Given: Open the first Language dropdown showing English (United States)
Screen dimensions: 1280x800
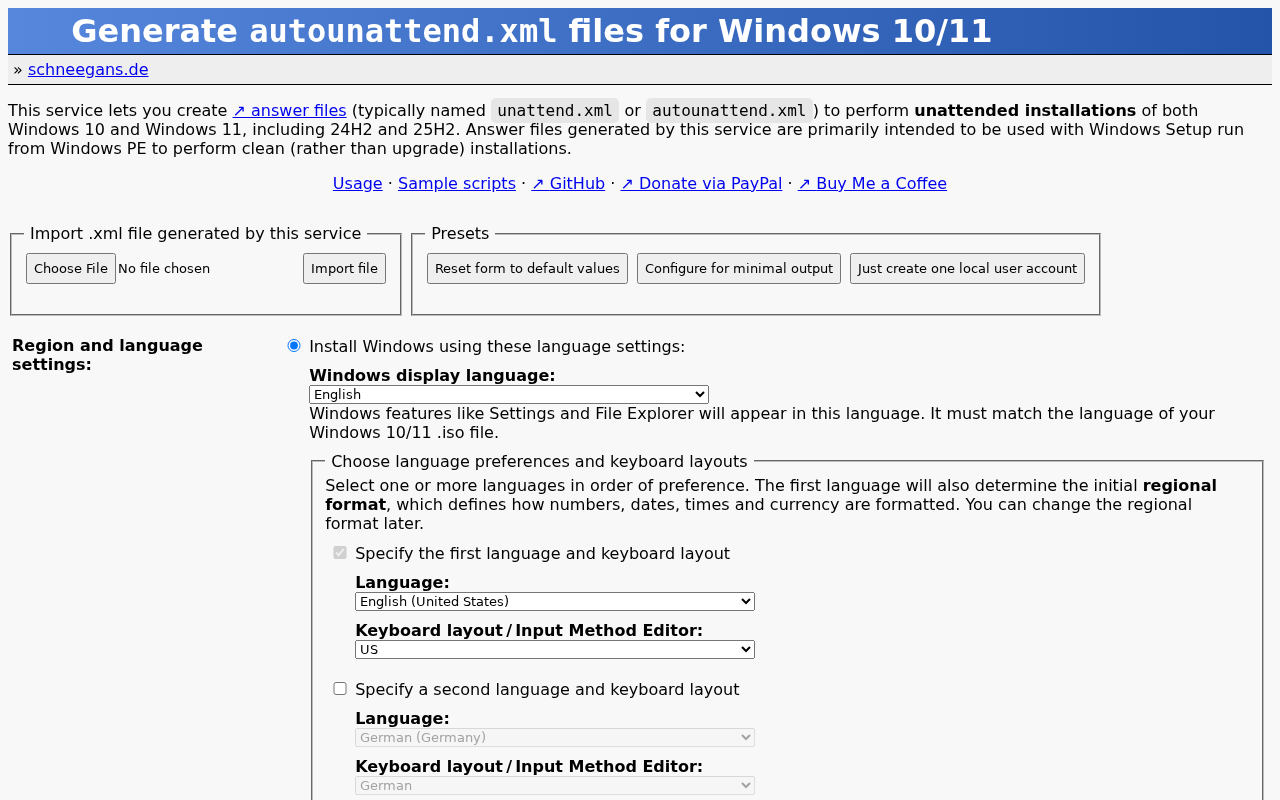Looking at the screenshot, I should pyautogui.click(x=554, y=600).
